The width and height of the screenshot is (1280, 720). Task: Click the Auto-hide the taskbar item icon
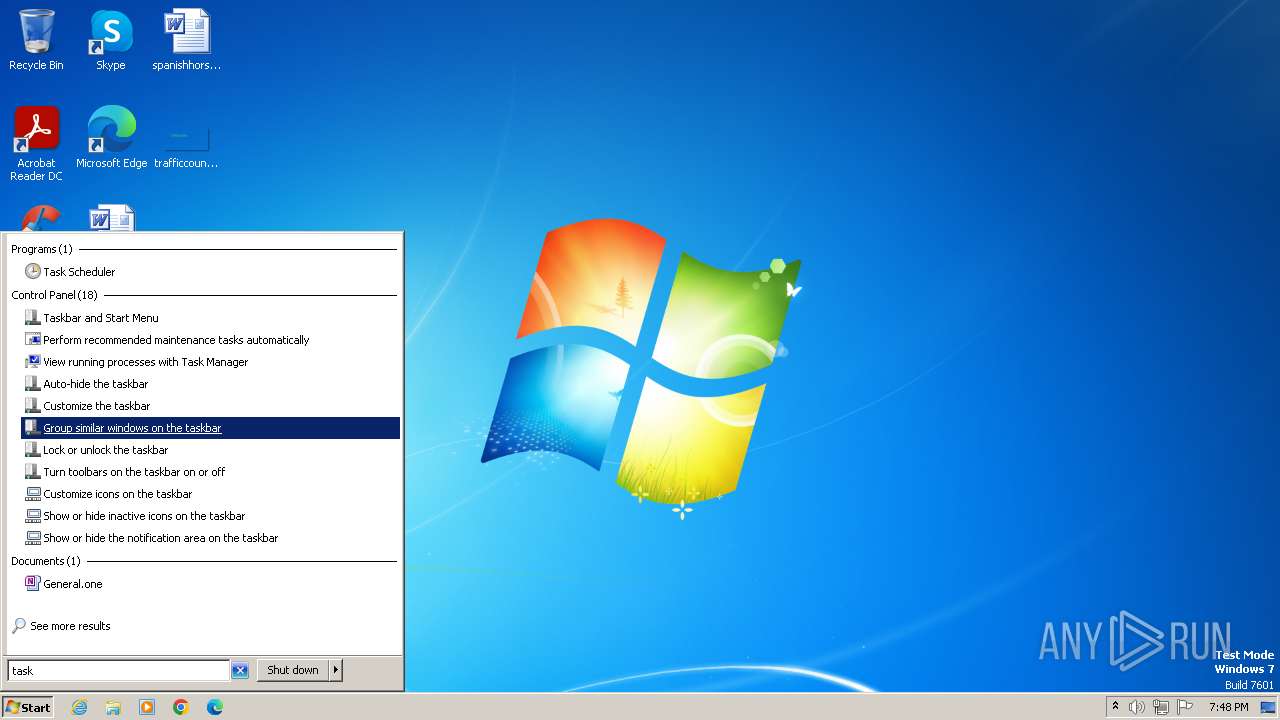(33, 383)
